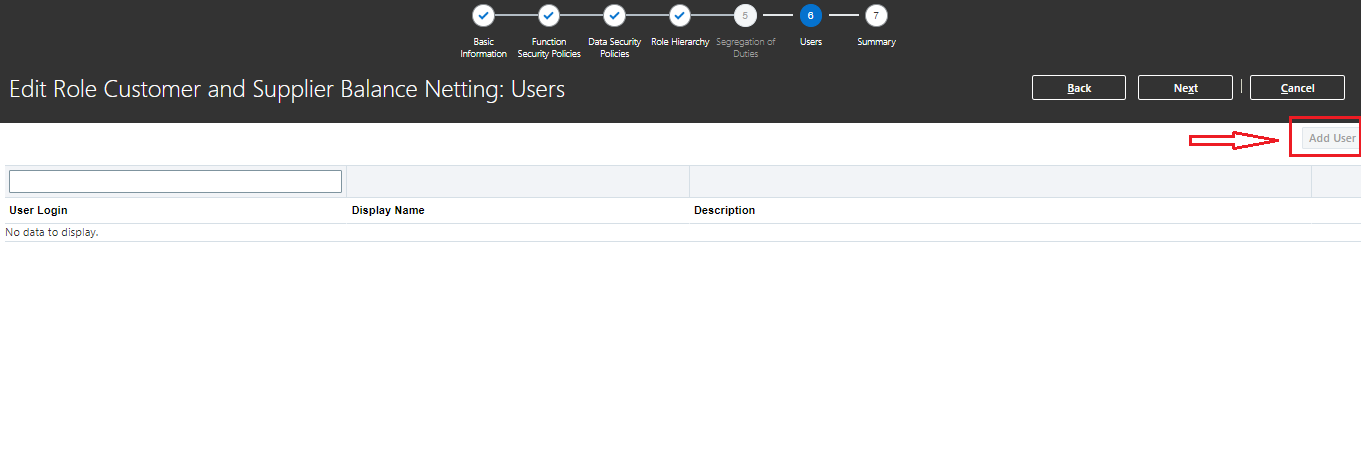
Task: Click the Segregation of Duties text label
Action: click(x=745, y=48)
